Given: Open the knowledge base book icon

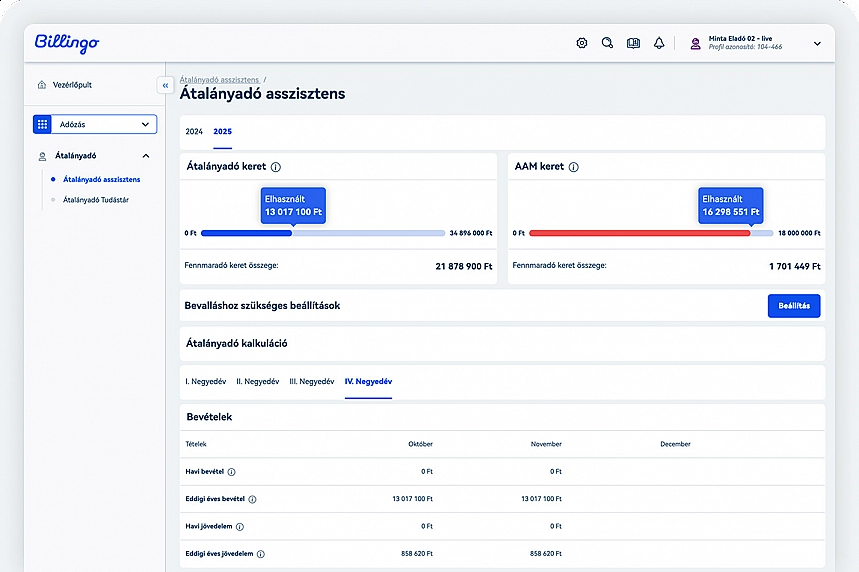Looking at the screenshot, I should (x=633, y=44).
